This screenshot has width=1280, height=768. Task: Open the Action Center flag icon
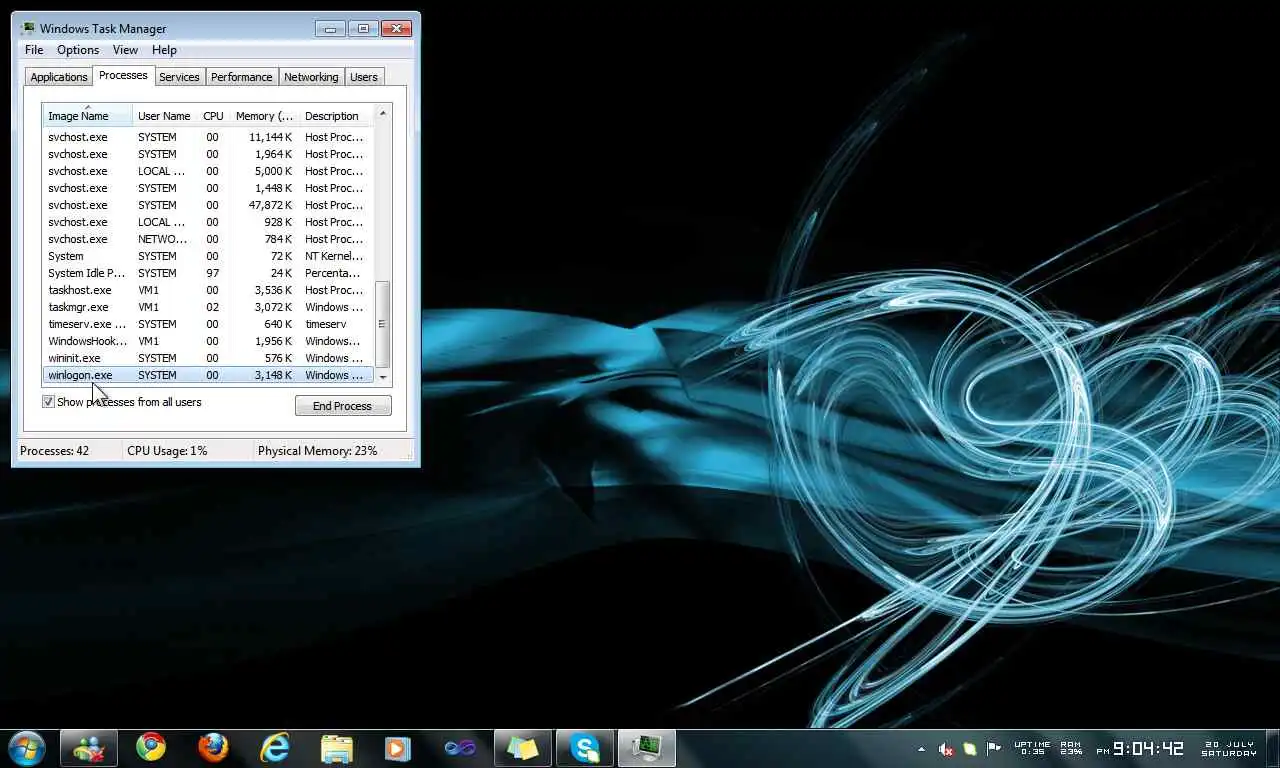(x=994, y=748)
